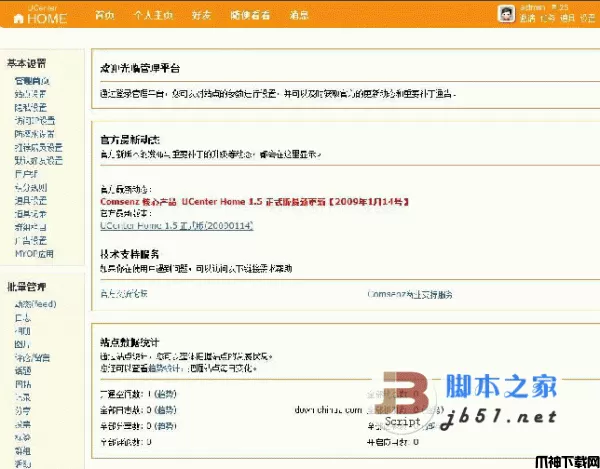This screenshot has height=469, width=600.
Task: Open the 趋势 link beside 开通空间数
Action: click(166, 394)
